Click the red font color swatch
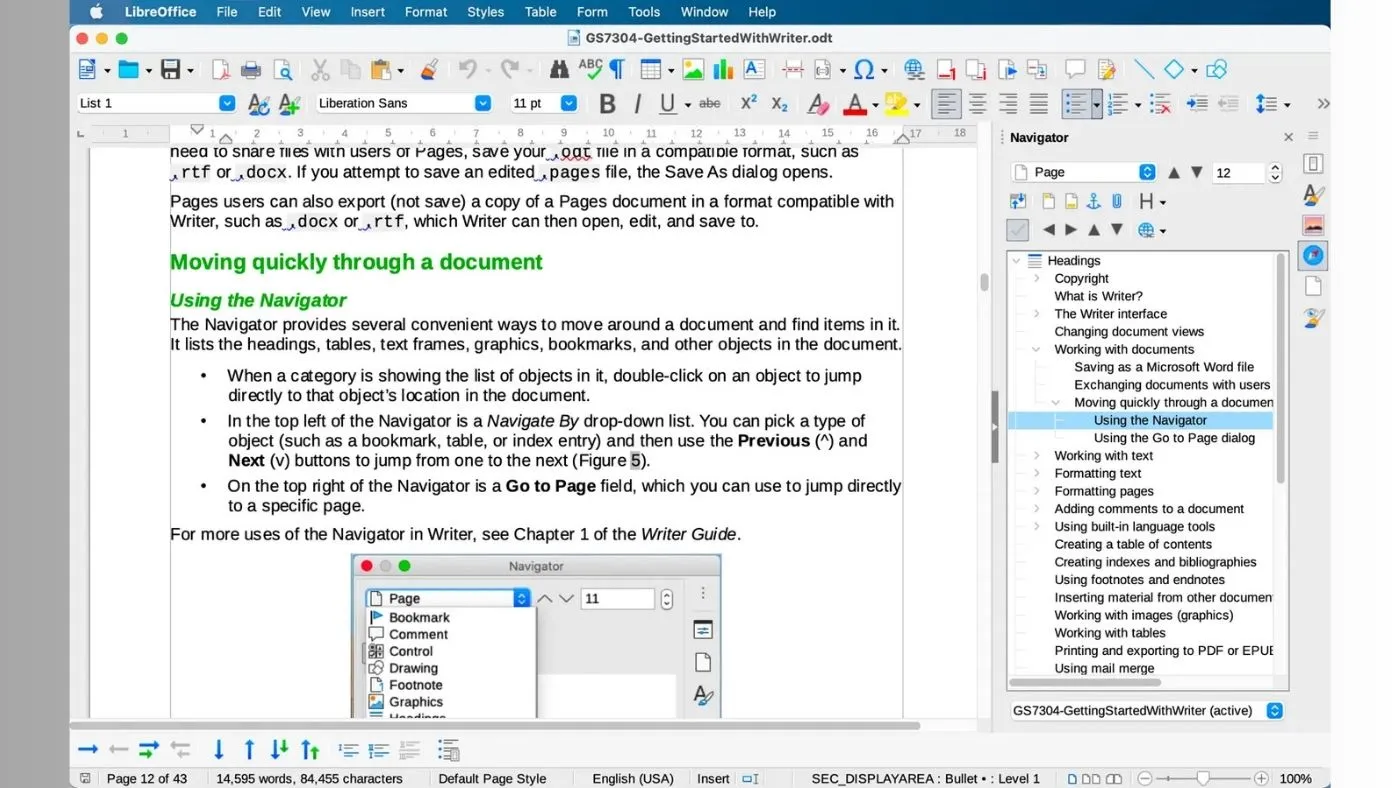1400x788 pixels. pos(854,103)
